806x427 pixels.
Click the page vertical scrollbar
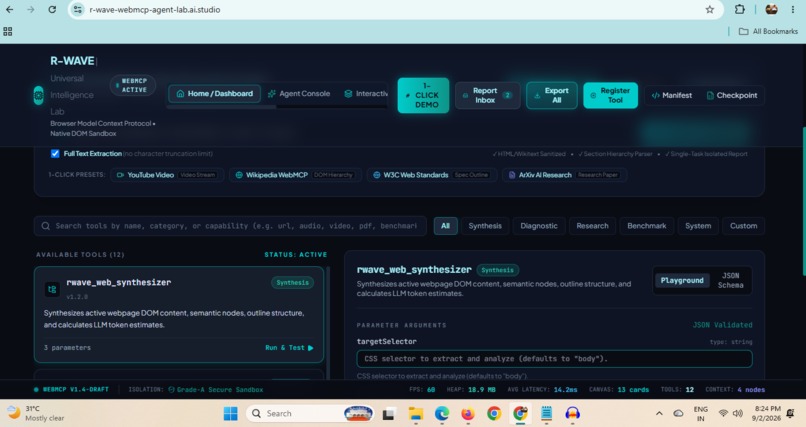(802, 200)
